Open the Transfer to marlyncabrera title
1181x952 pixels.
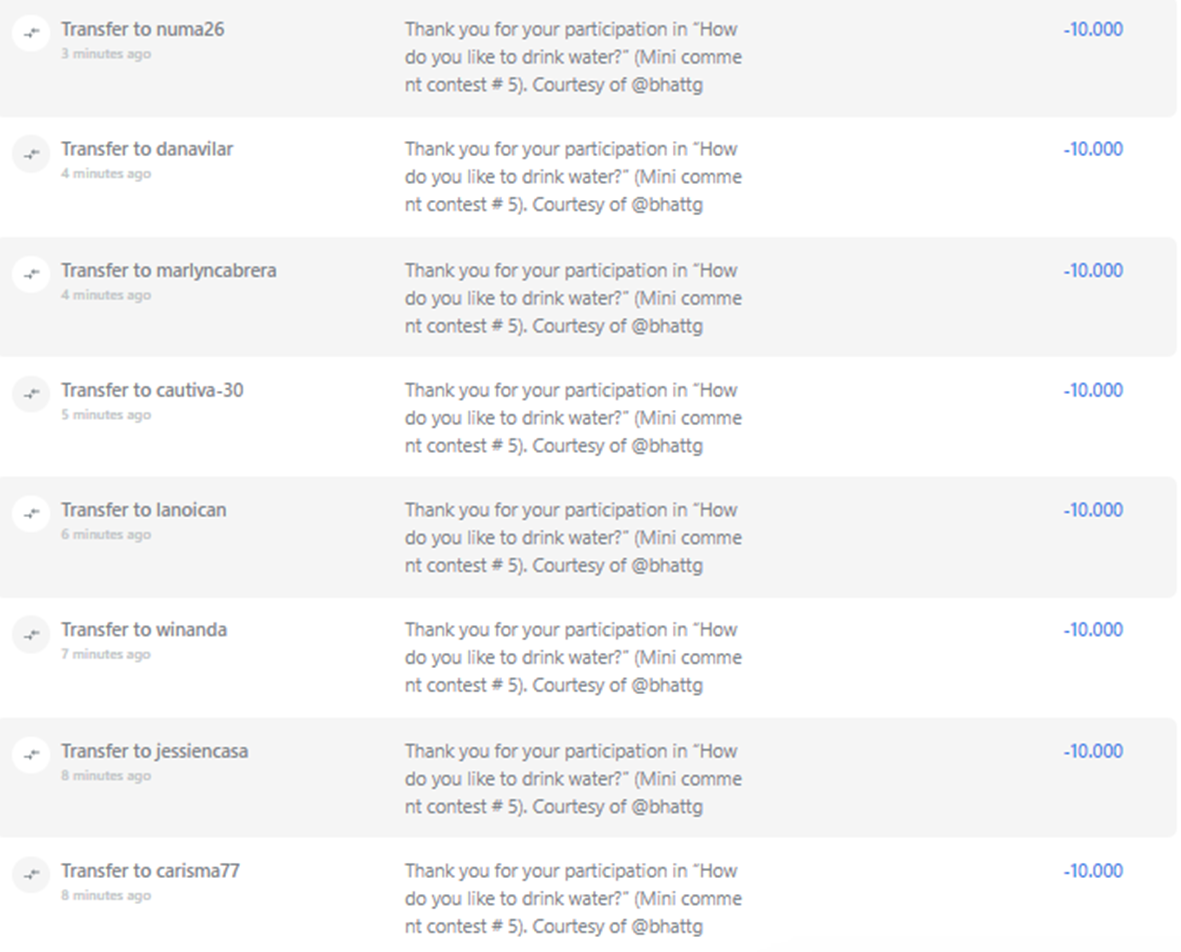point(169,270)
